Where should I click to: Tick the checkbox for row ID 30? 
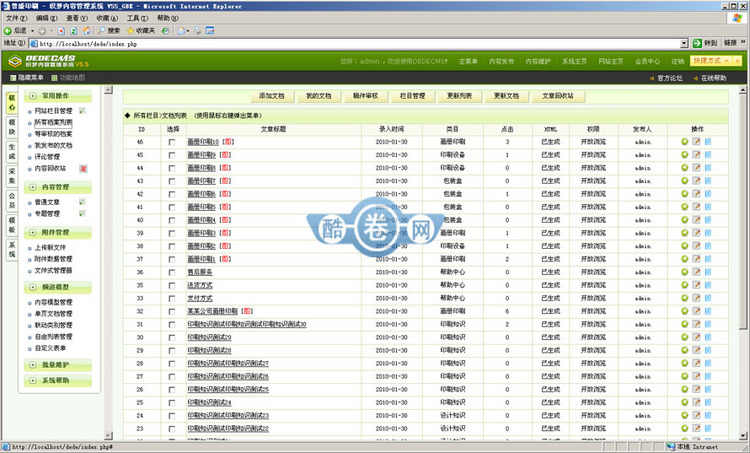(x=172, y=338)
